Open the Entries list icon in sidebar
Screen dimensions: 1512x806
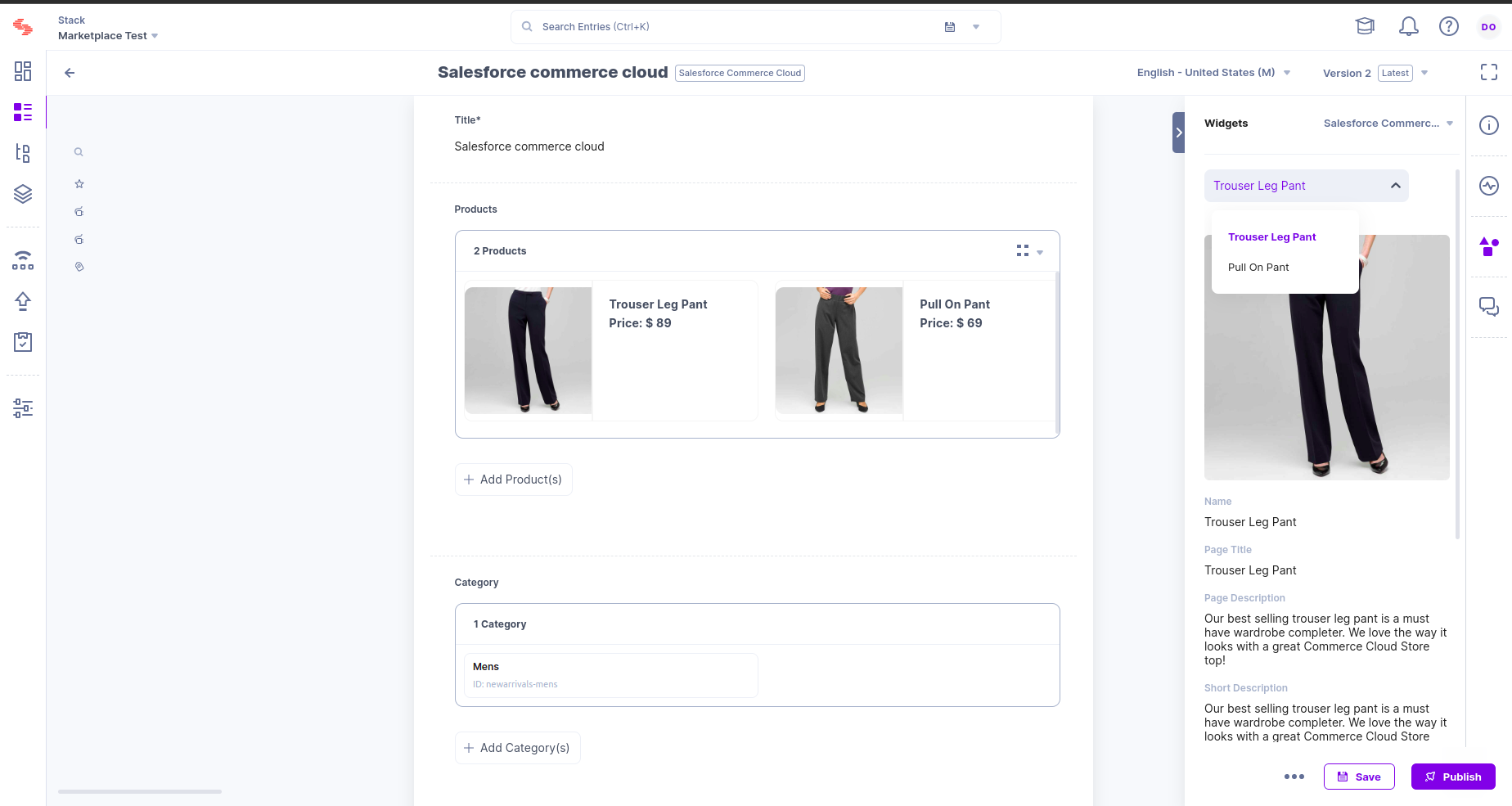[x=23, y=112]
